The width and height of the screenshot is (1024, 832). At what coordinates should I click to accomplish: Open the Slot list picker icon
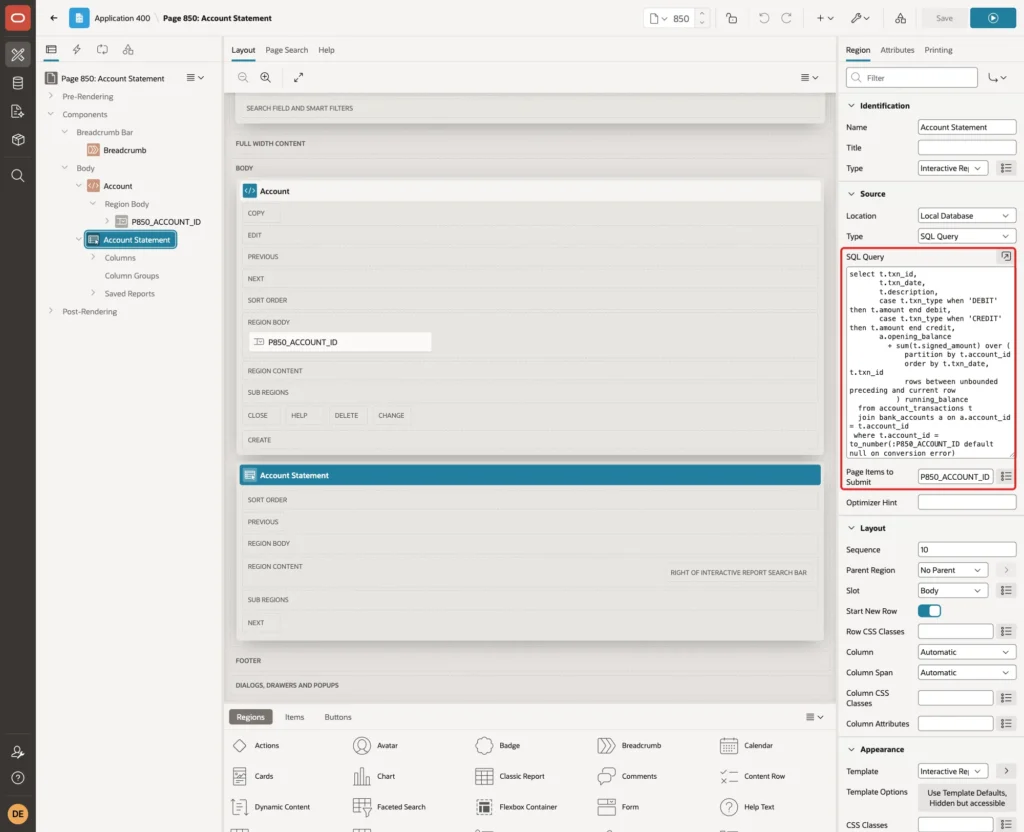[x=1006, y=590]
